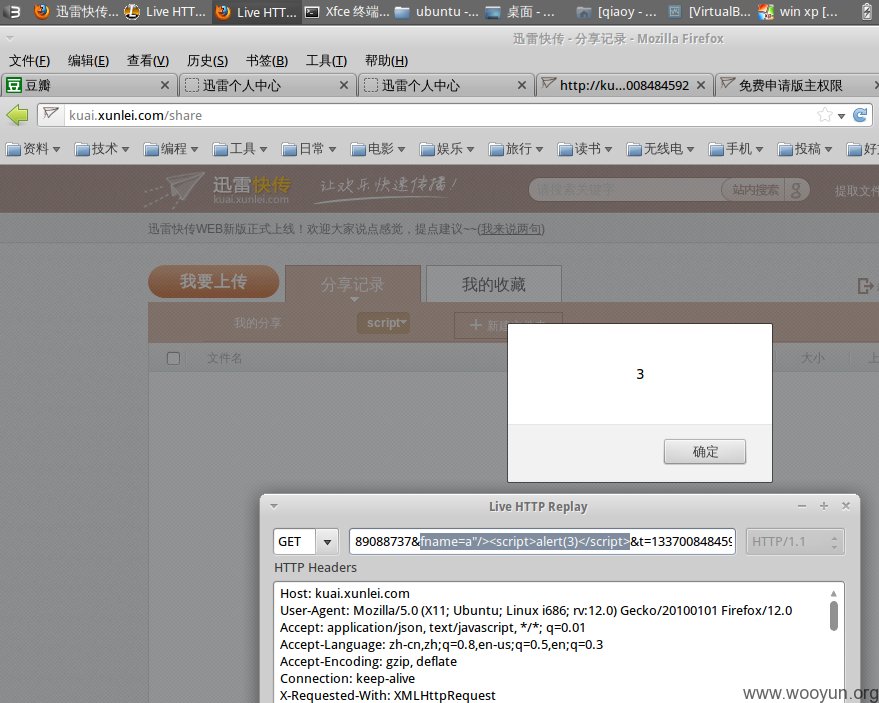Click the Host: kuai.xunlei.com header line

(345, 593)
